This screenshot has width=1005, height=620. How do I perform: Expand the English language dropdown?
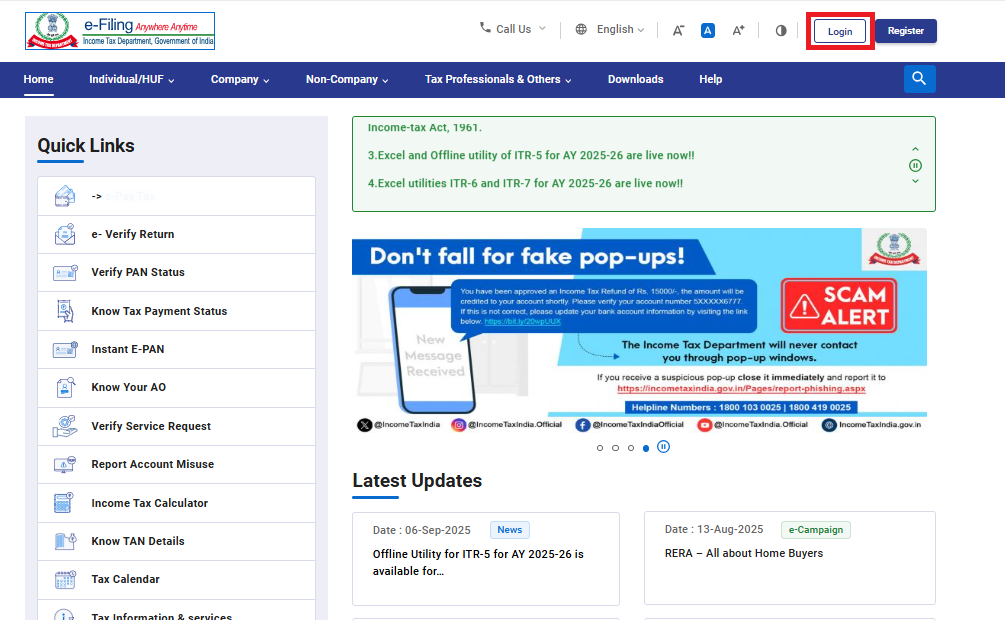tap(610, 30)
